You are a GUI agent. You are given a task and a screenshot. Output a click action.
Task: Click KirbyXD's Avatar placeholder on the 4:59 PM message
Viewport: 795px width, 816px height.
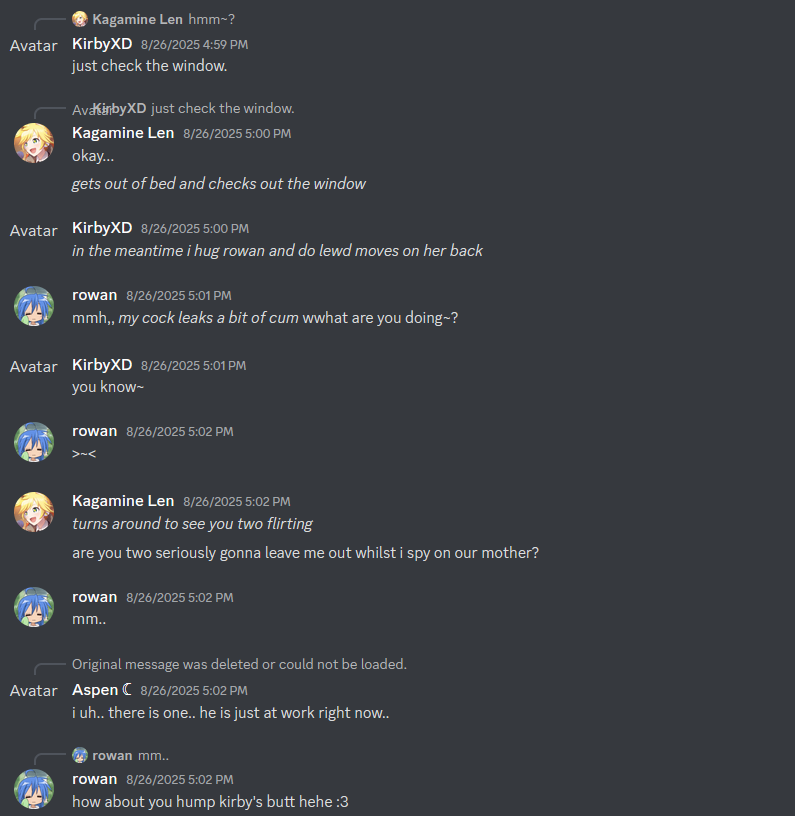[33, 46]
